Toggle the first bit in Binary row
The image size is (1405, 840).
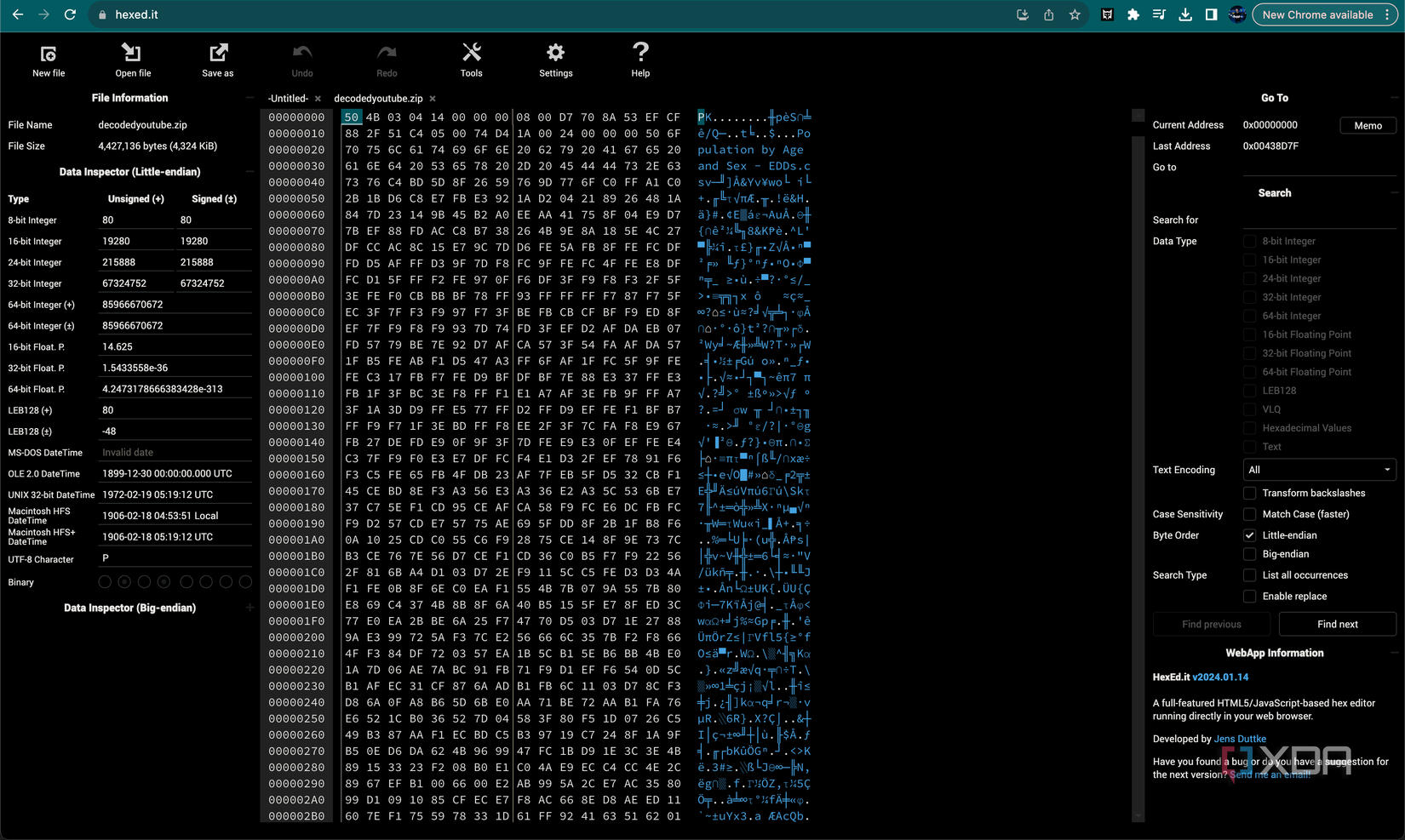coord(105,582)
